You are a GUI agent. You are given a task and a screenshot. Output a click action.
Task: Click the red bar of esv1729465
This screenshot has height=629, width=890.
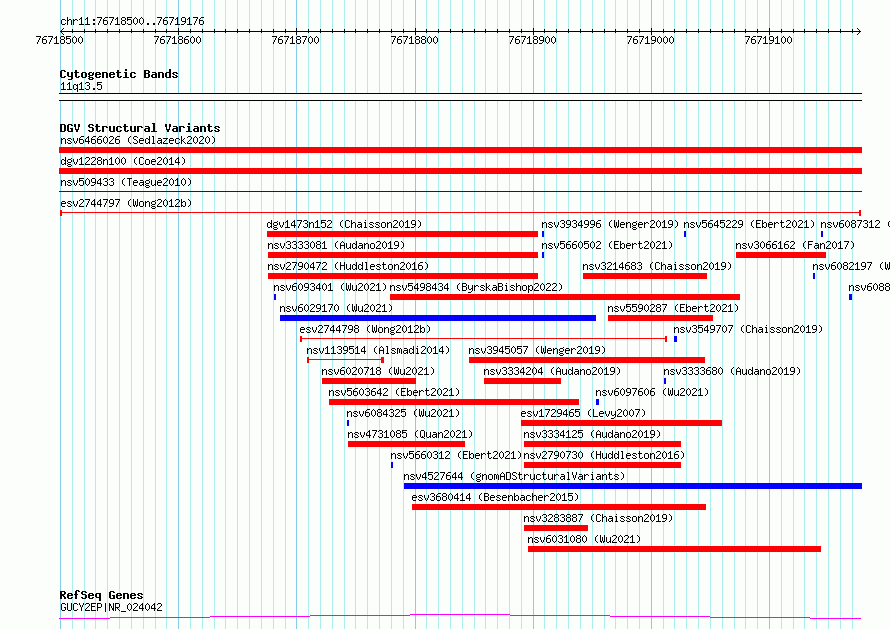click(622, 423)
